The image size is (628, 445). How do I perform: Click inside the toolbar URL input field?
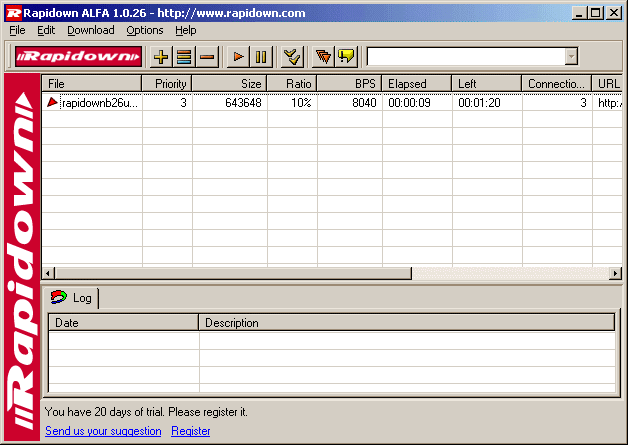pos(466,56)
